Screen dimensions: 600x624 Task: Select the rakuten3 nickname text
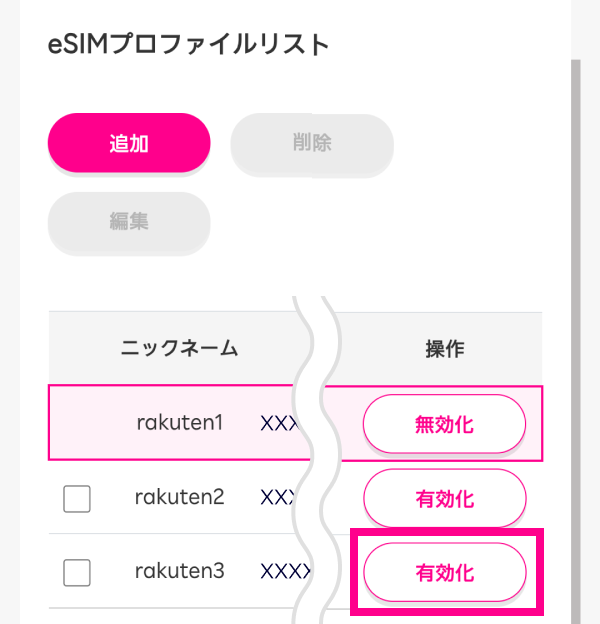(x=180, y=571)
